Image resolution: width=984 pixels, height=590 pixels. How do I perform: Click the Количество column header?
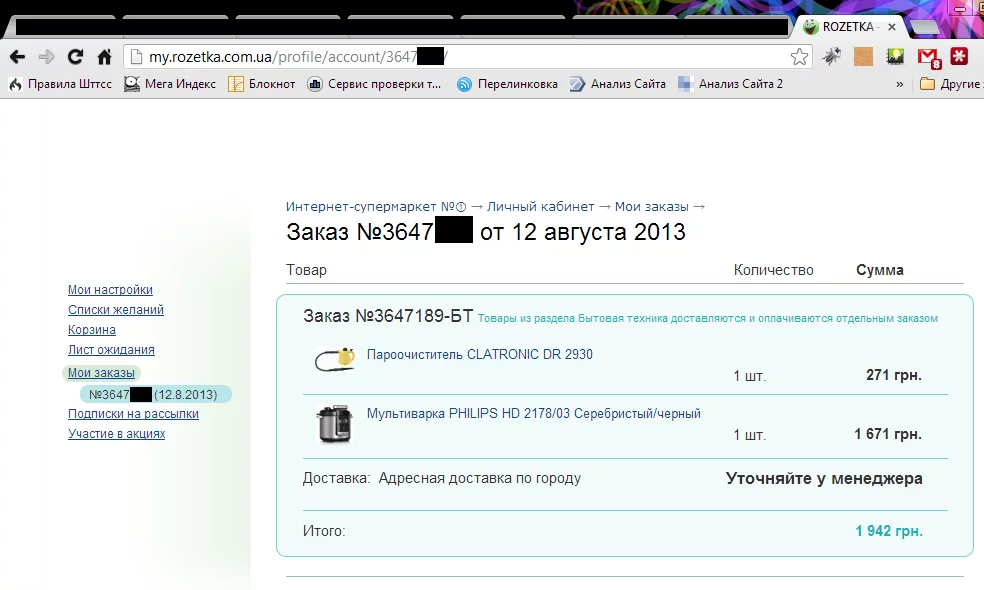773,270
